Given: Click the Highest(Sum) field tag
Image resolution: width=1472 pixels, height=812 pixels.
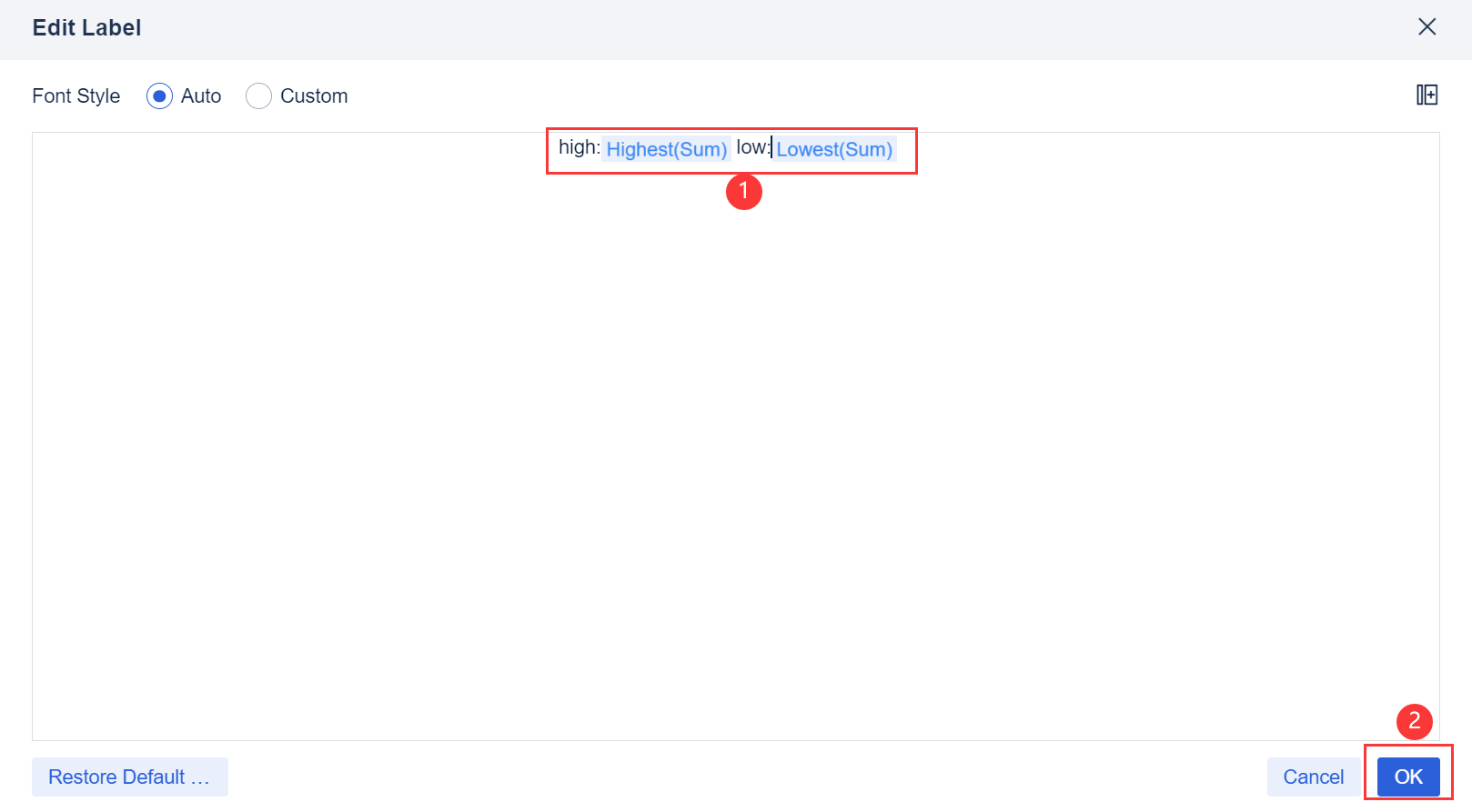Looking at the screenshot, I should coord(667,149).
